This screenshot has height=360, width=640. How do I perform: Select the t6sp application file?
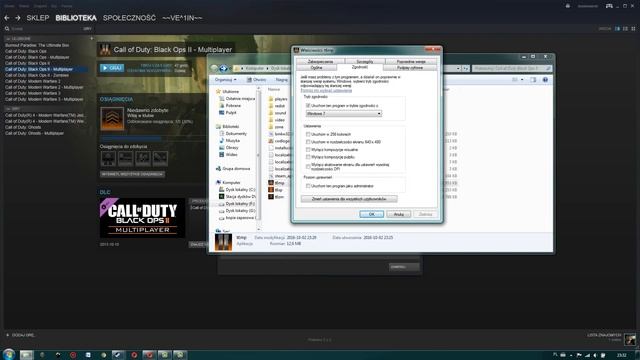tap(276, 190)
